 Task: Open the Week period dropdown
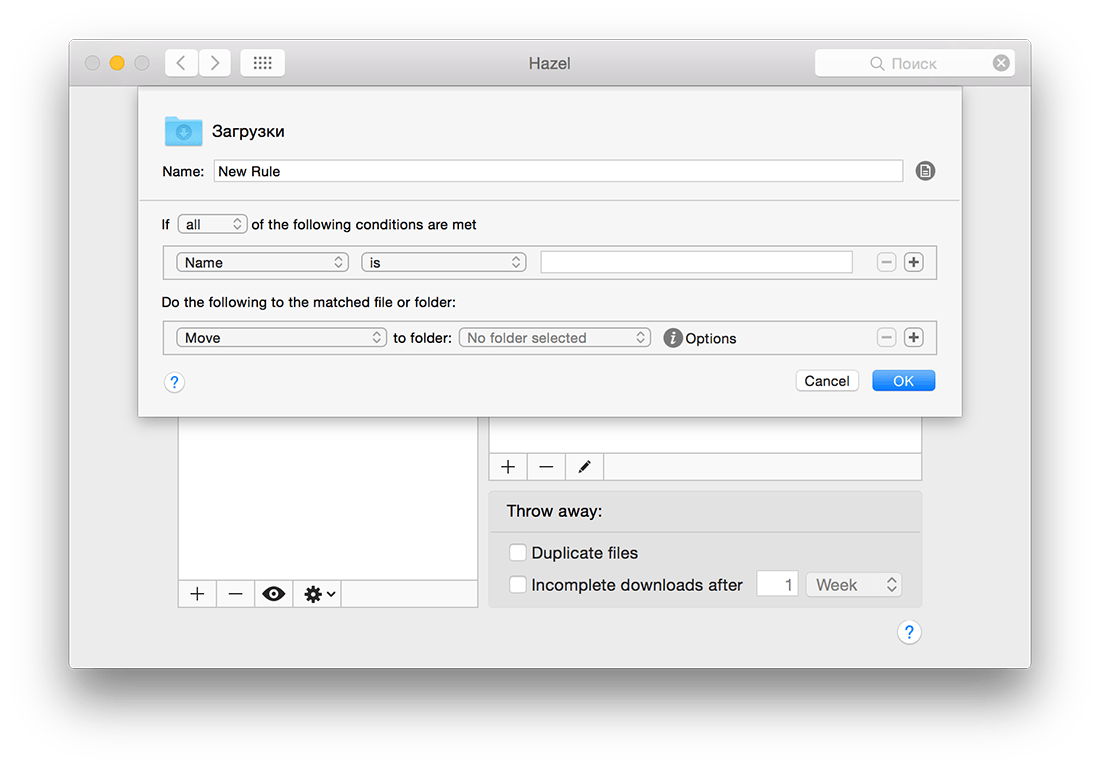(x=854, y=585)
